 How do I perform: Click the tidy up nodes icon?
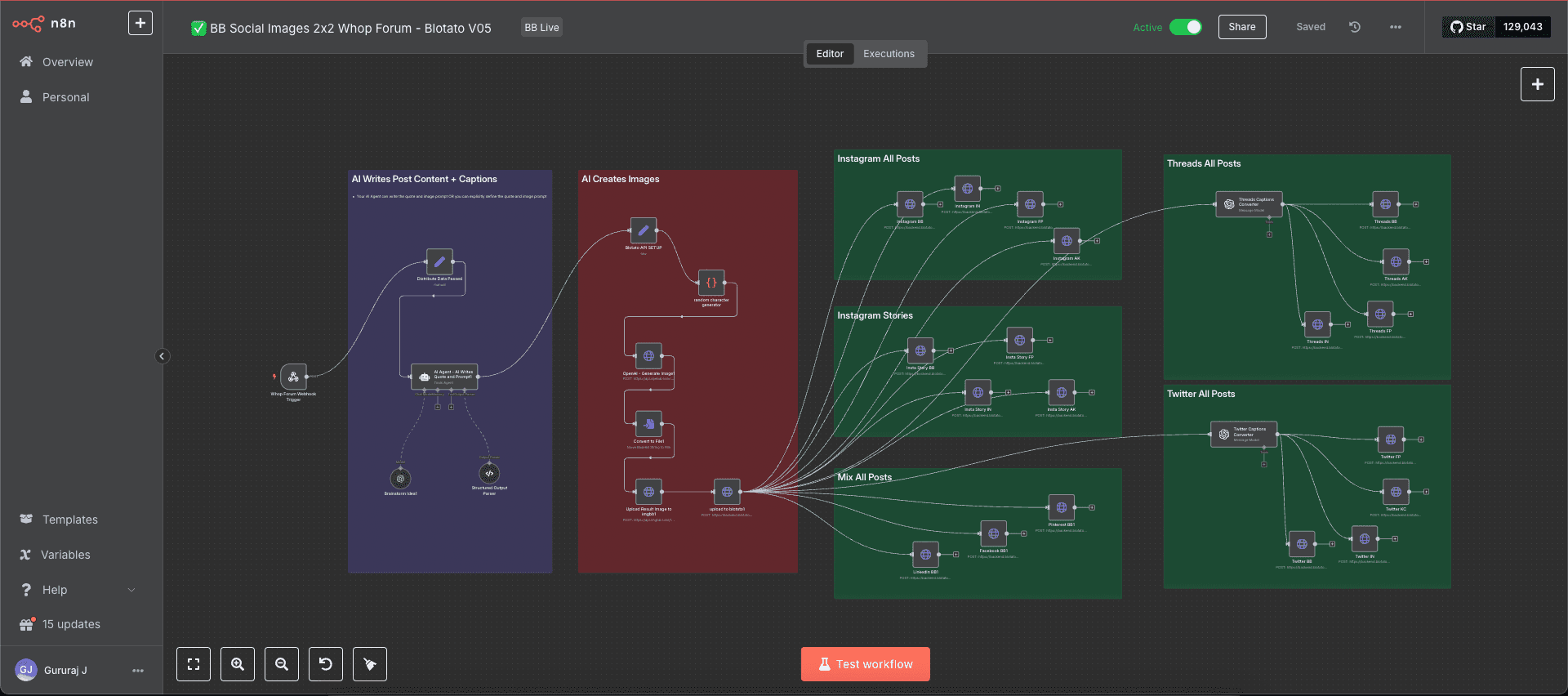click(x=370, y=664)
